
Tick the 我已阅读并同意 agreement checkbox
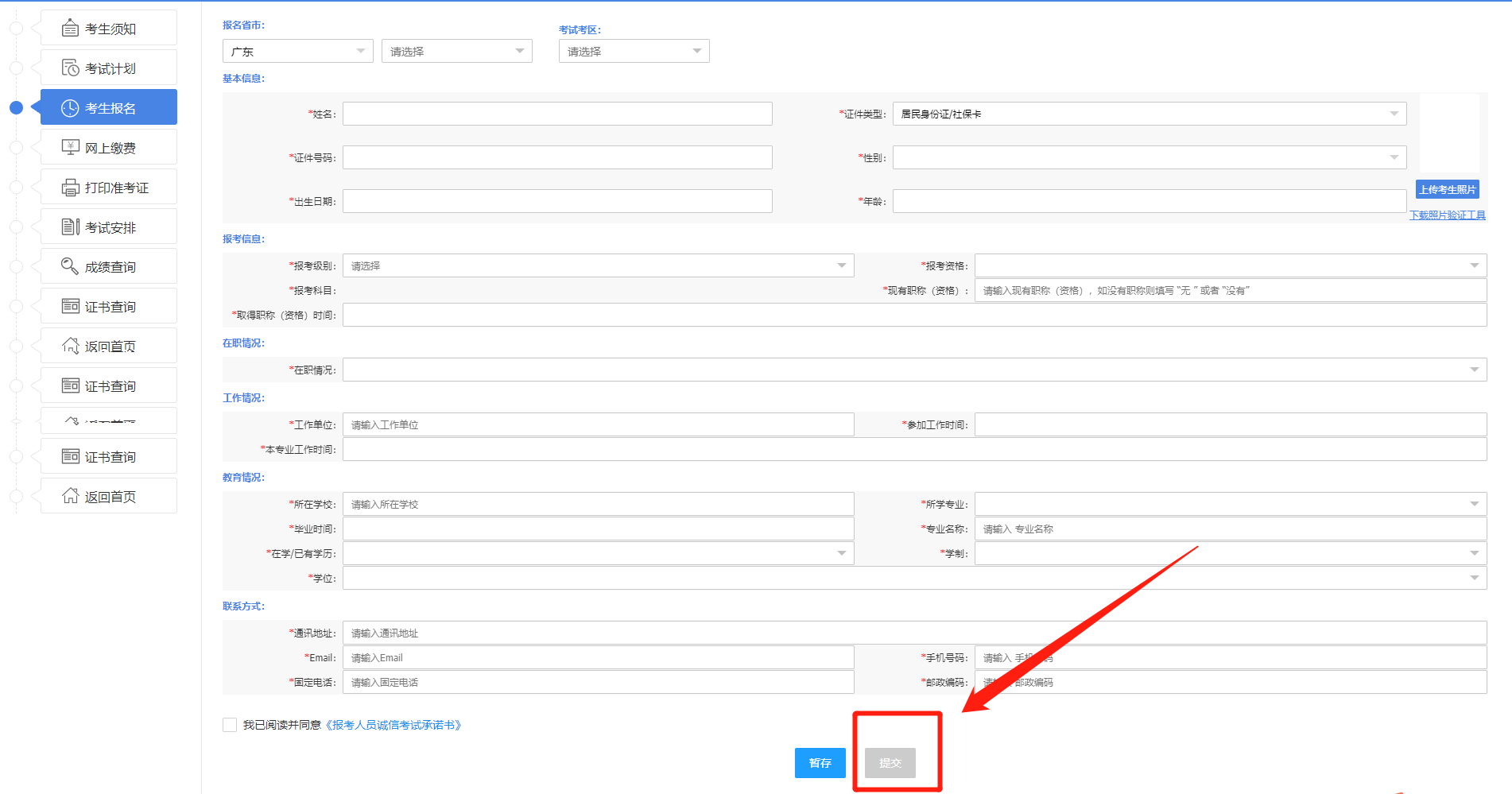230,725
